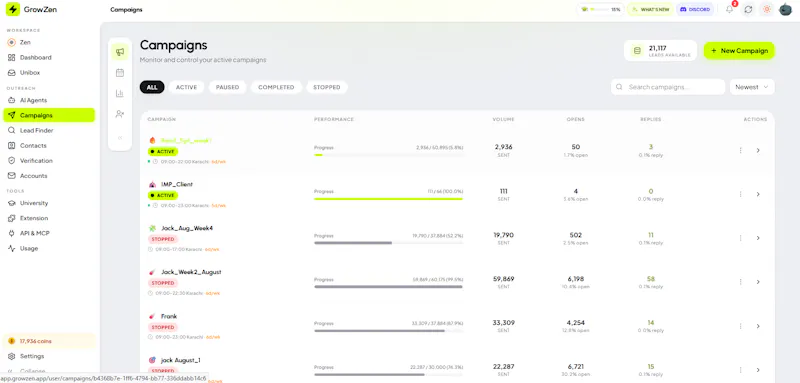Open three-dot menu for first active campaign
Image resolution: width=800 pixels, height=383 pixels.
pyautogui.click(x=740, y=150)
